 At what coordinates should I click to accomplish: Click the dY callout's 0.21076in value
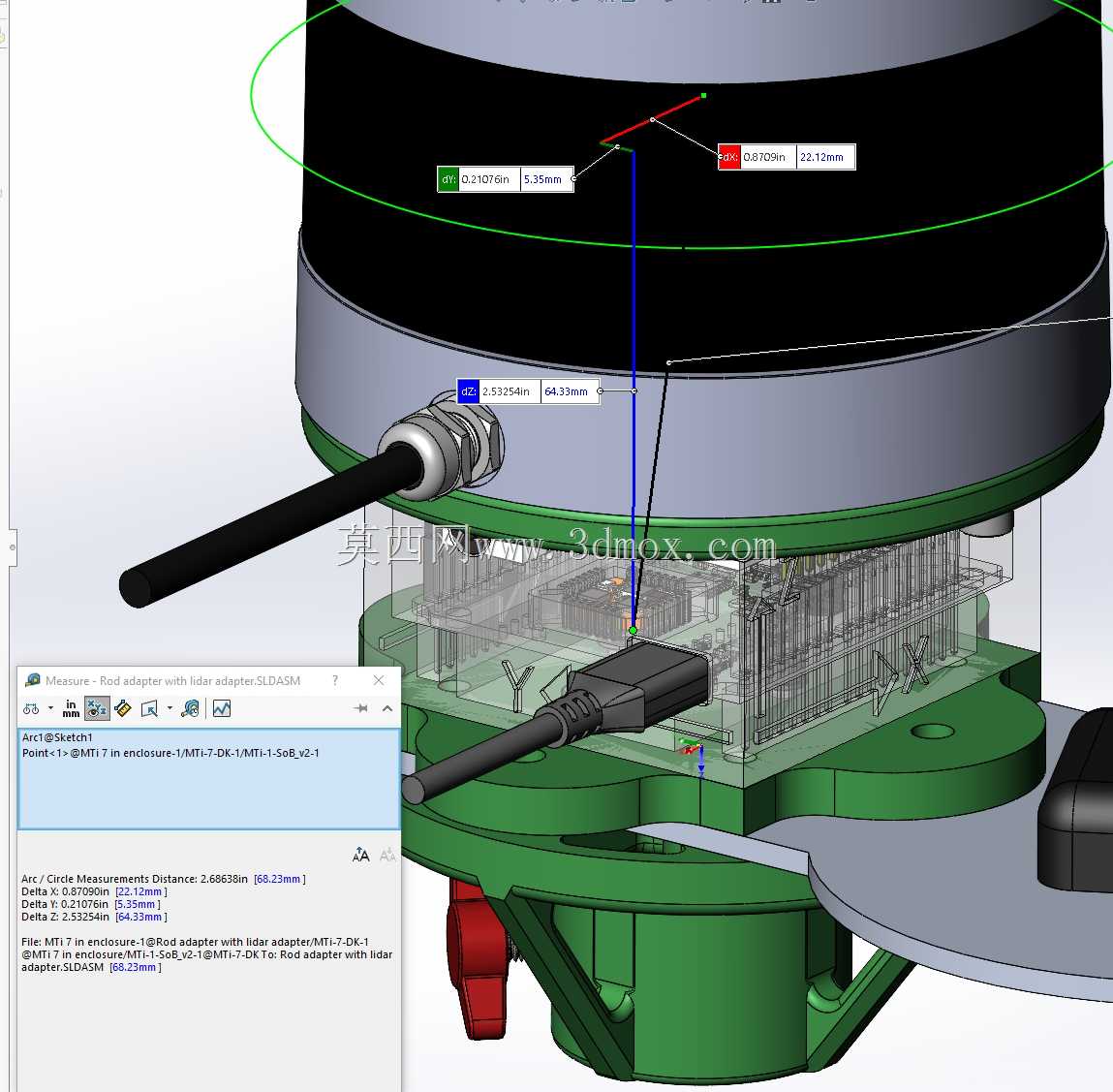(485, 179)
